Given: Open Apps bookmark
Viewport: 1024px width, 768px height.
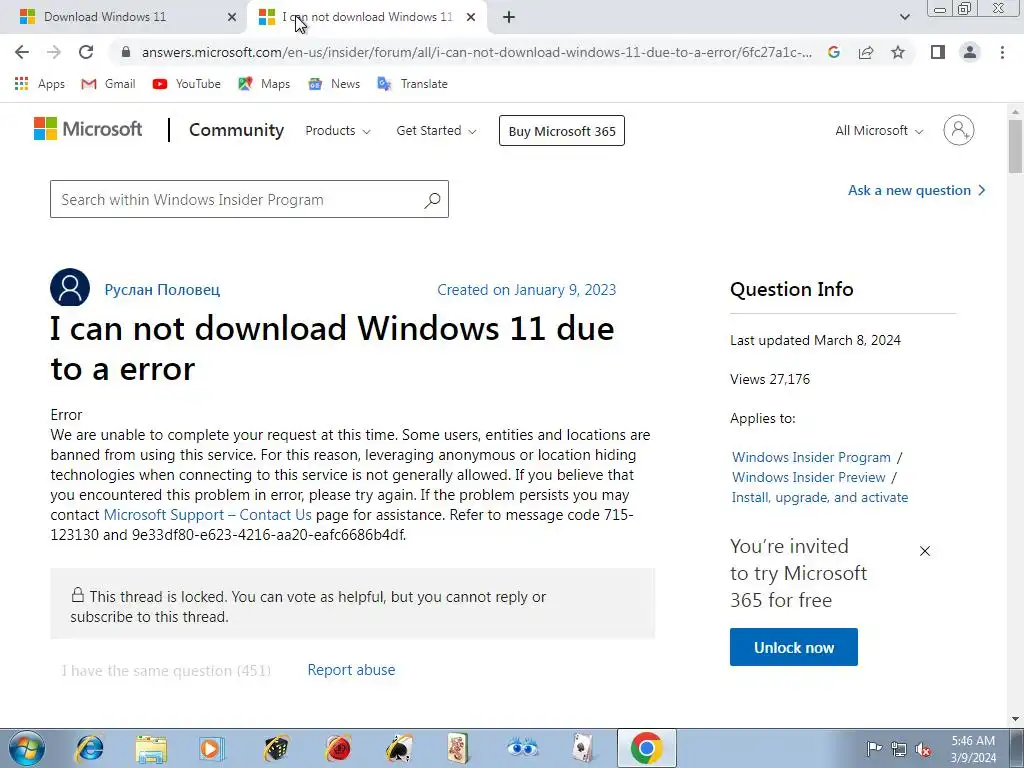Looking at the screenshot, I should click(x=40, y=84).
